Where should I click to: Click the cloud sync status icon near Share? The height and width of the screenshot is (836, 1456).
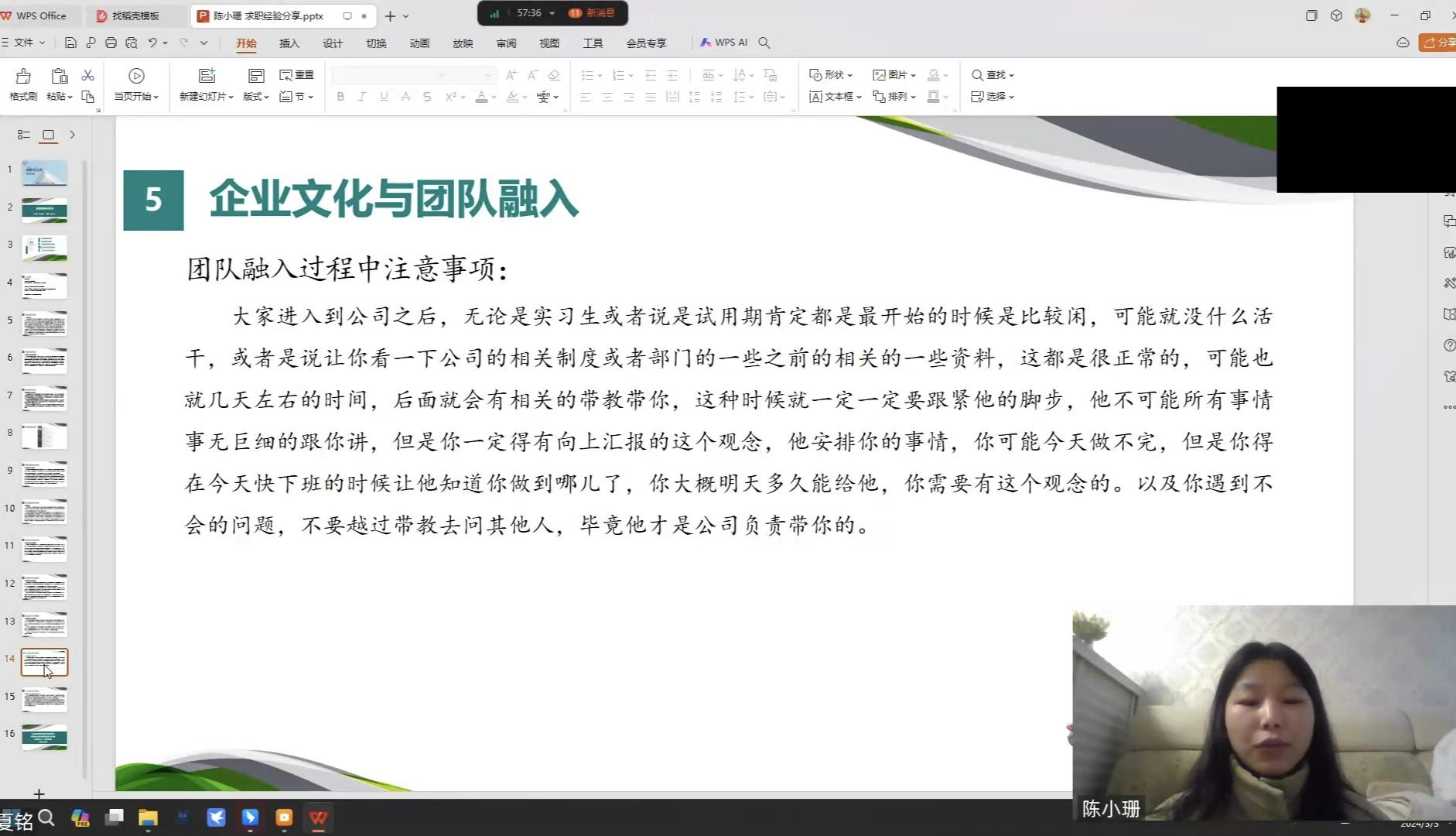pyautogui.click(x=1403, y=43)
